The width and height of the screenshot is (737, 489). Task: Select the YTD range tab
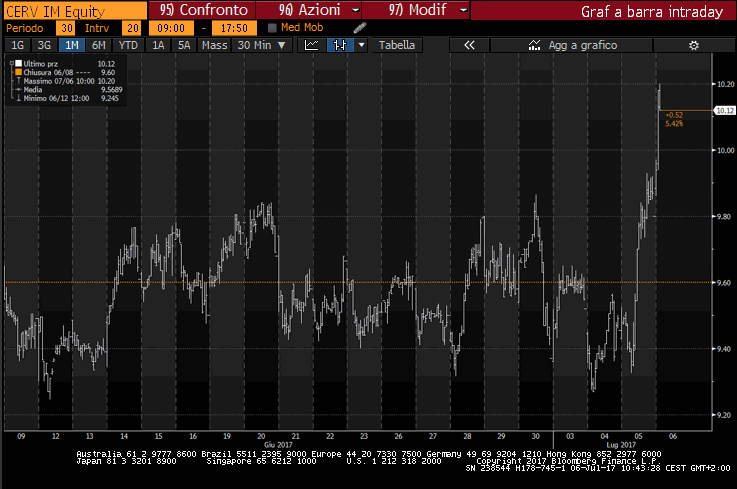(x=128, y=45)
